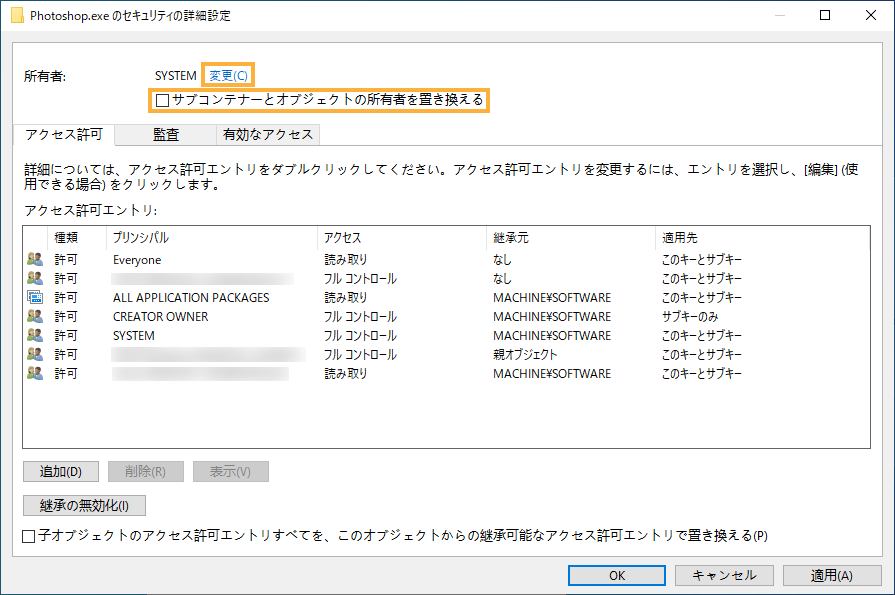Viewport: 895px width, 595px height.
Task: Click 親オブジェクト in the 継承元 column
Action: pyautogui.click(x=525, y=355)
